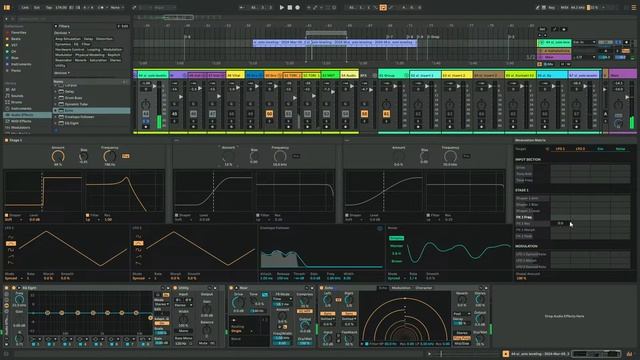Screen dimensions: 640x360
Task: Click the orange icon at the top-left corner
Action: [x=7, y=7]
